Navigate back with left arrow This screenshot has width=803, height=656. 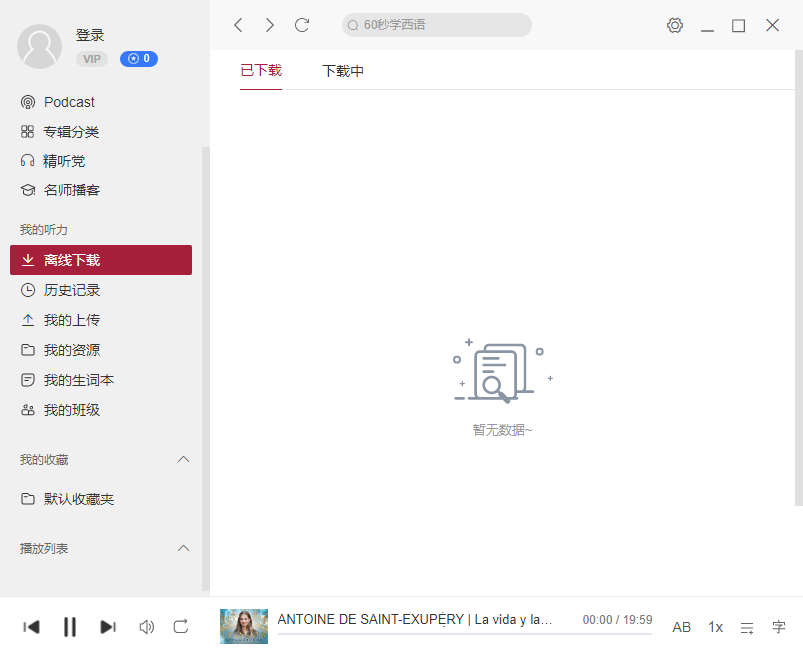click(x=238, y=25)
